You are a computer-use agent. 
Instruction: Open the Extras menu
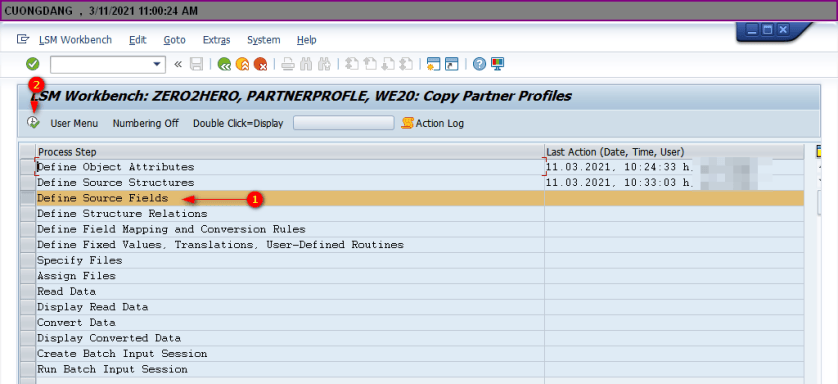[x=216, y=40]
